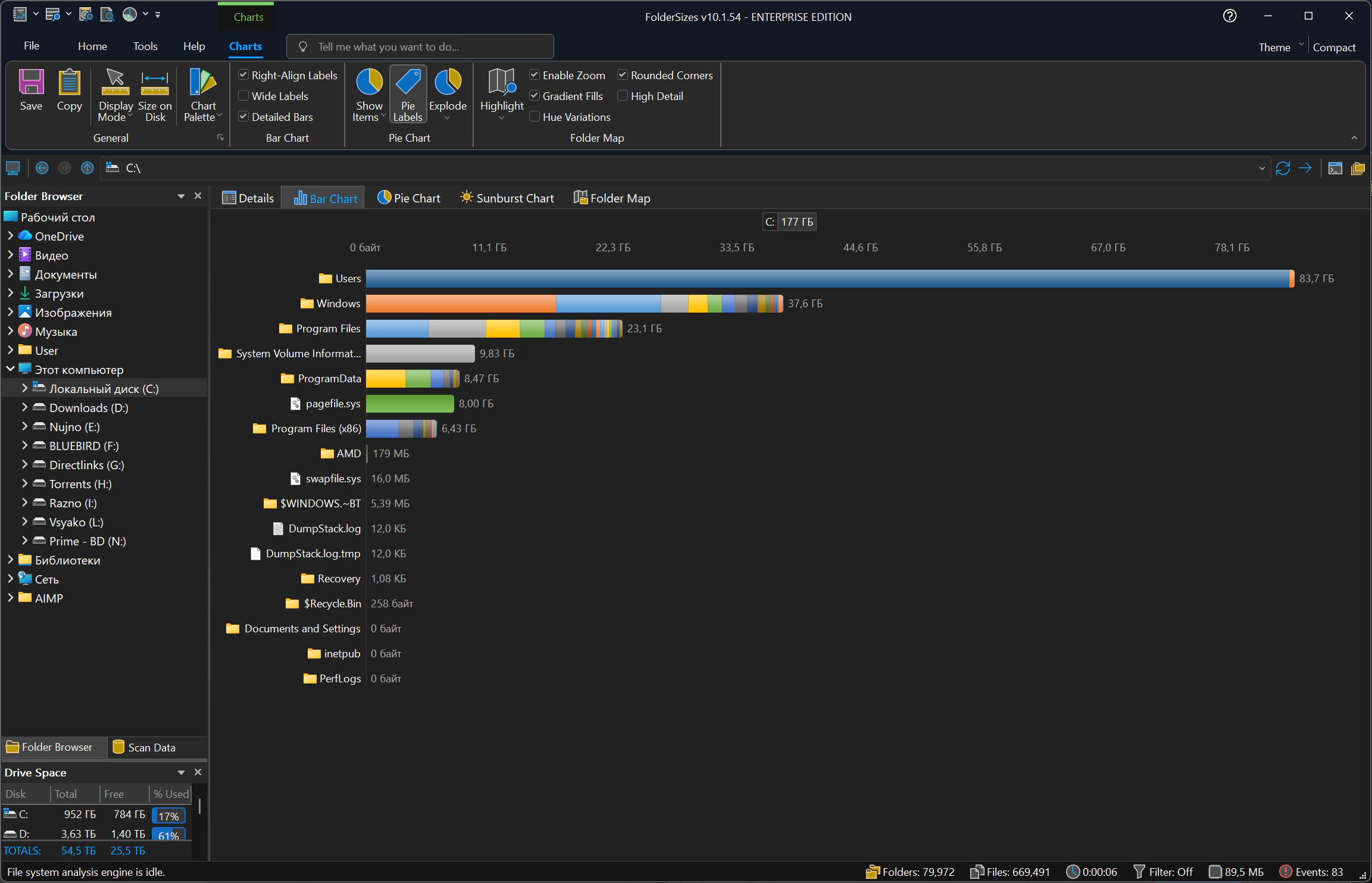Open the File menu
Image resolution: width=1372 pixels, height=883 pixels.
click(32, 46)
